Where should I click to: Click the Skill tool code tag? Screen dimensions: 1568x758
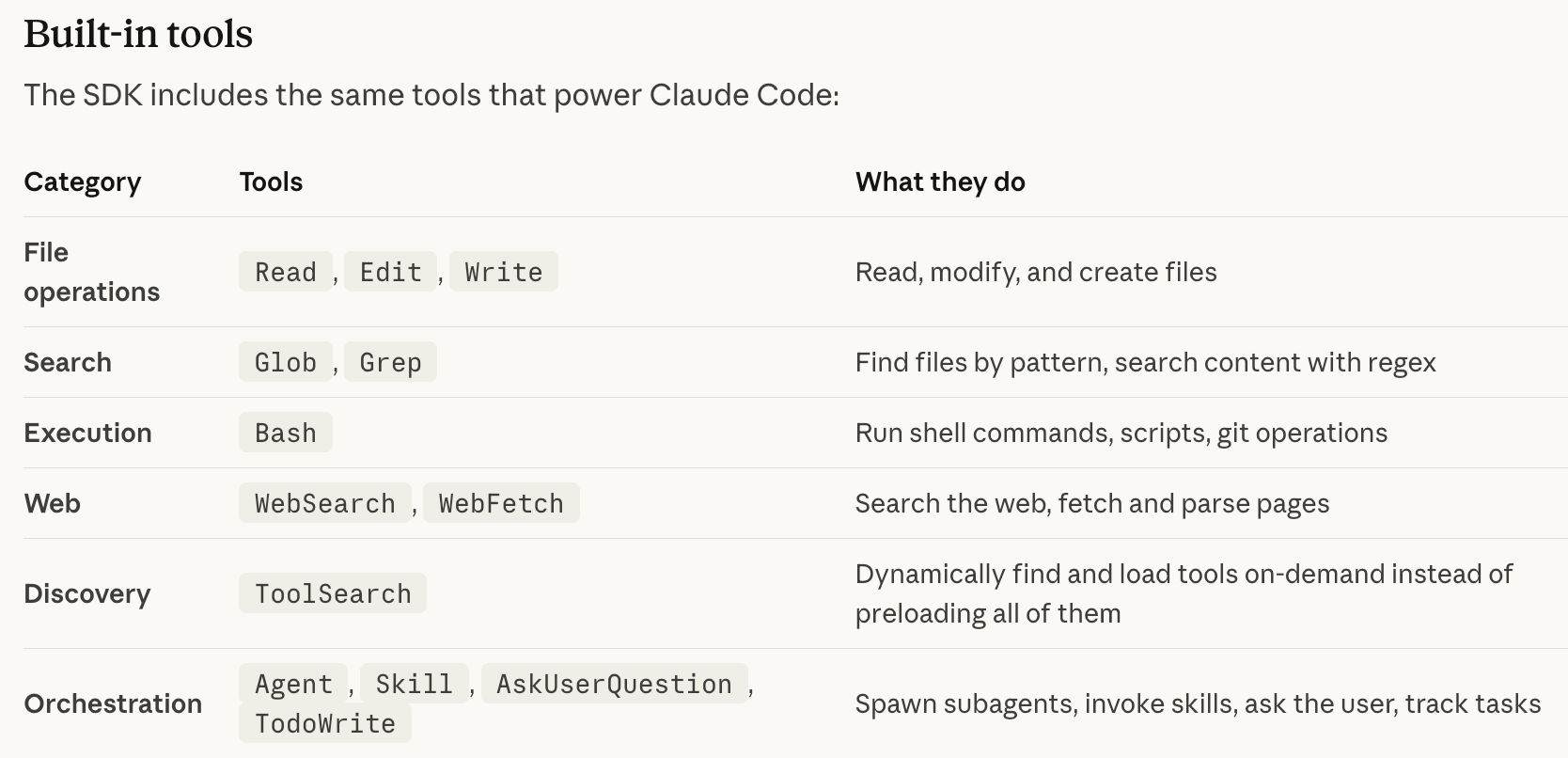(414, 684)
